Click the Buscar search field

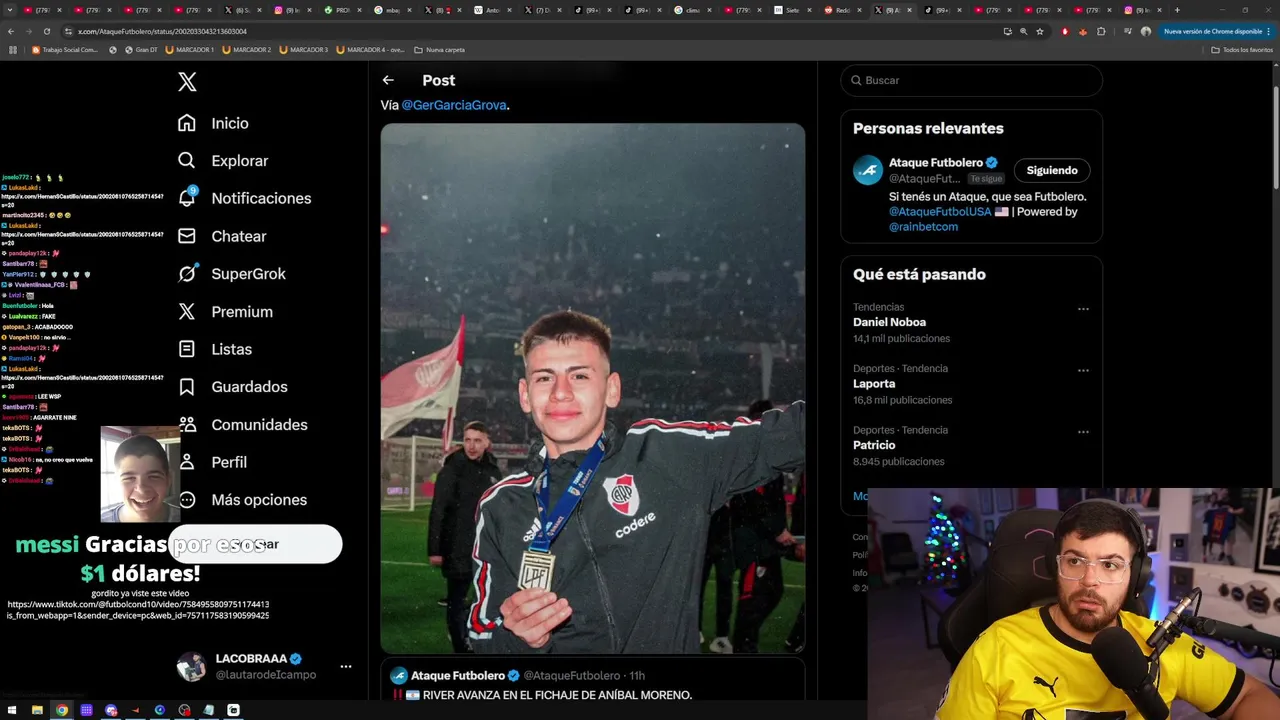point(971,80)
